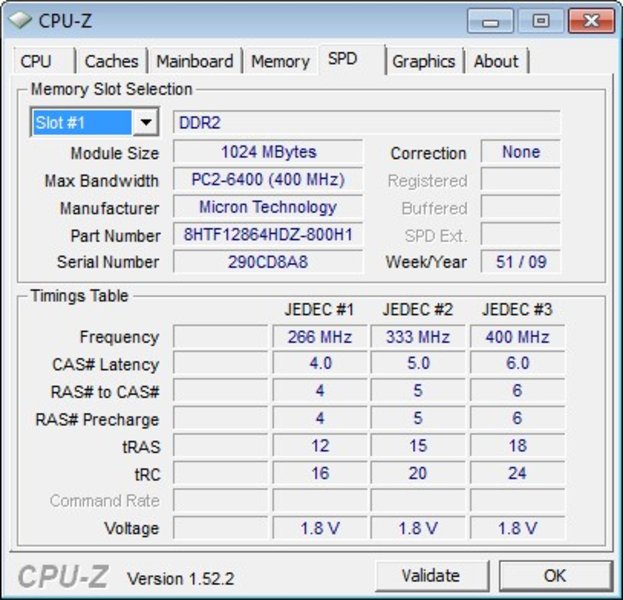Click the empty Registered field
Viewport: 623px width, 600px height.
(520, 179)
